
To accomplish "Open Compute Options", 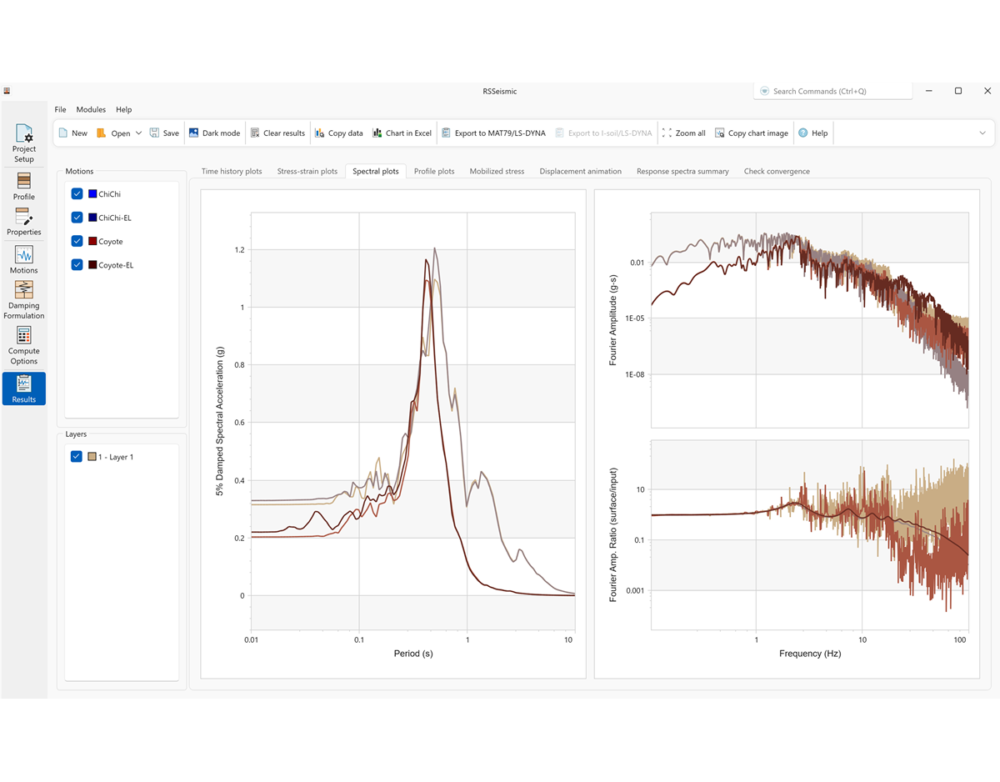I will 23,345.
